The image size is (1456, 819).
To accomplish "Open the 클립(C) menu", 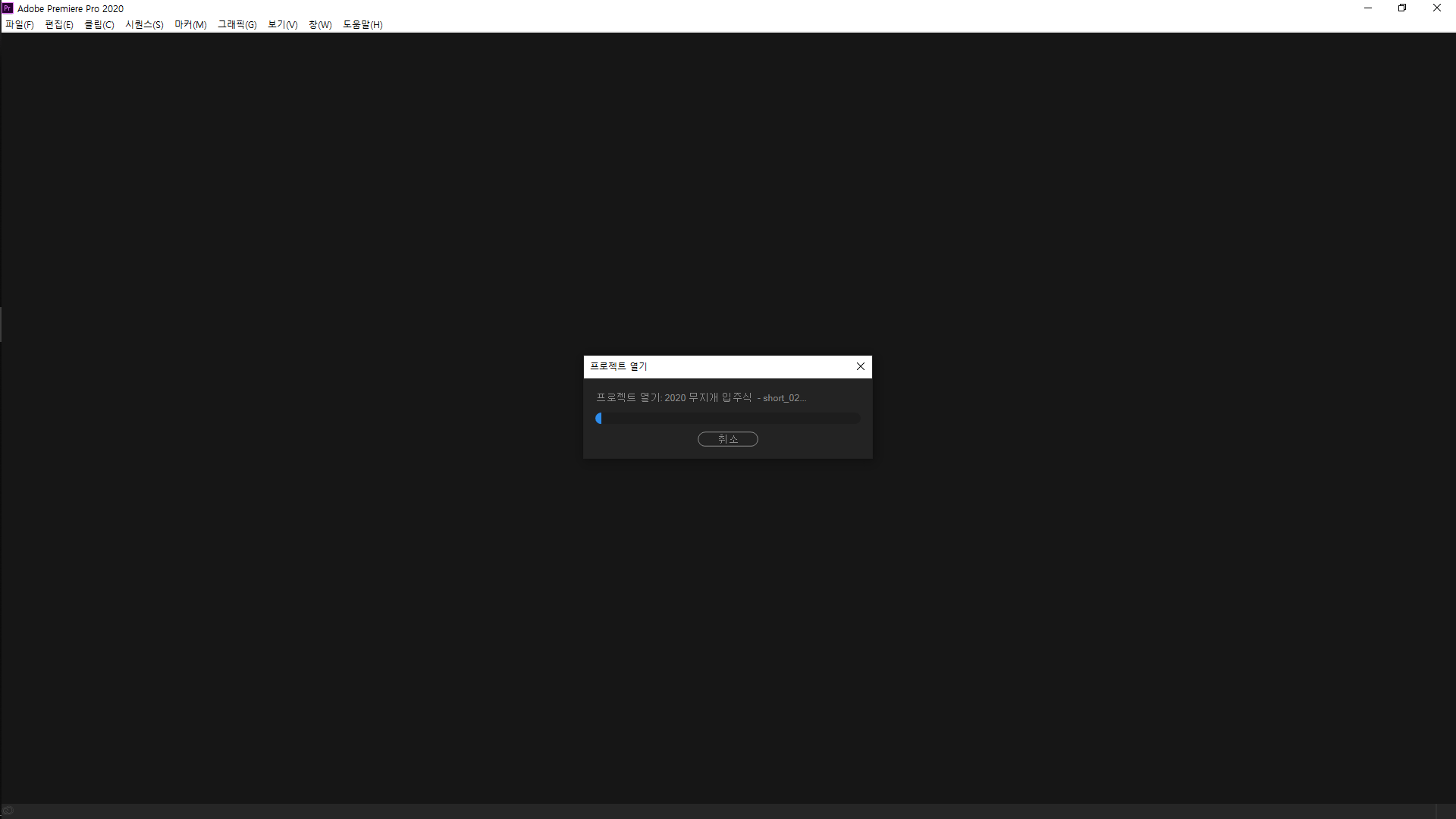I will [99, 24].
